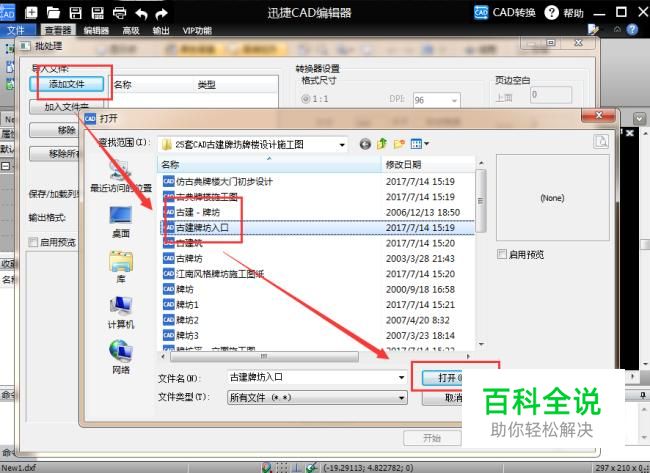Image resolution: width=650 pixels, height=473 pixels.
Task: Go to 计算机 in places bar
Action: pyautogui.click(x=121, y=313)
